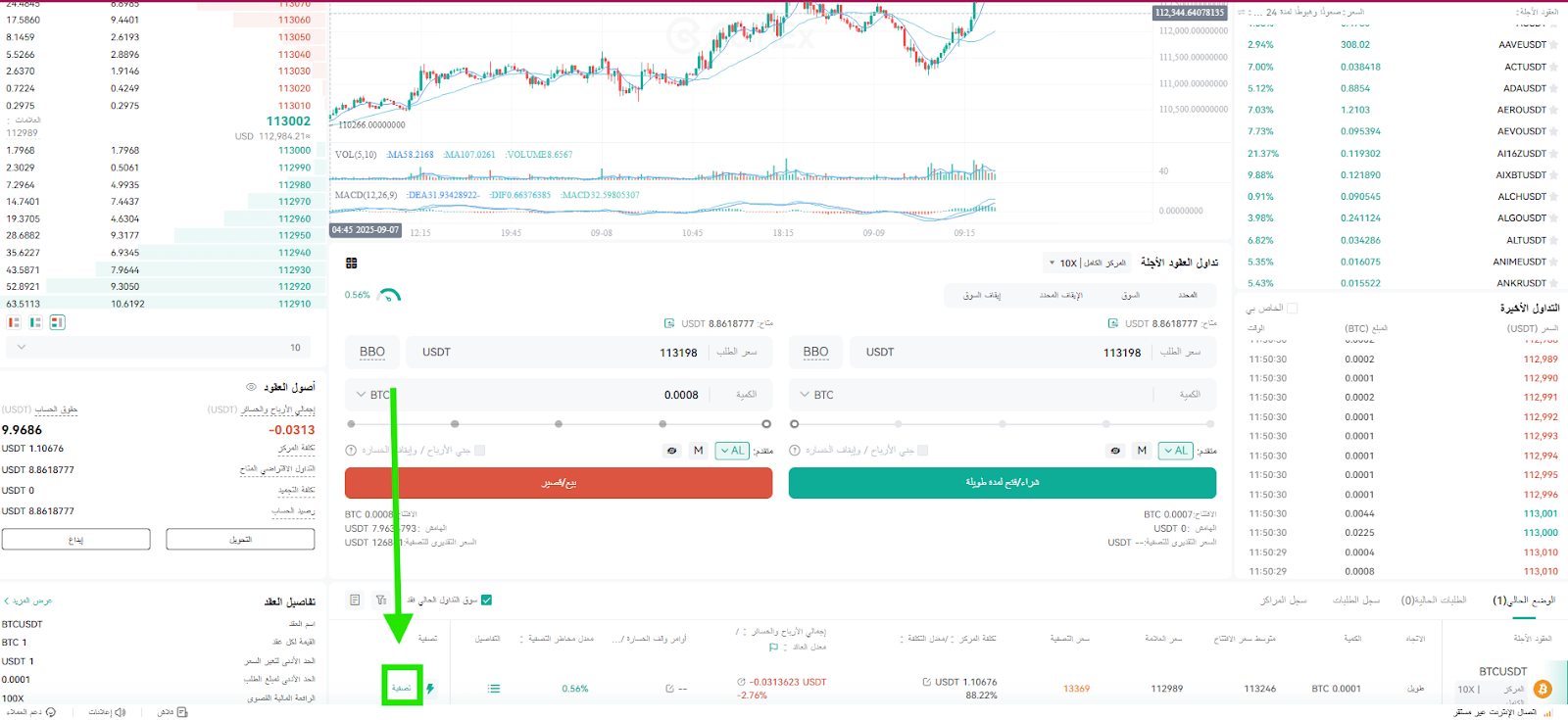The width and height of the screenshot is (1568, 720).
Task: Open the position details list icon
Action: click(x=494, y=689)
